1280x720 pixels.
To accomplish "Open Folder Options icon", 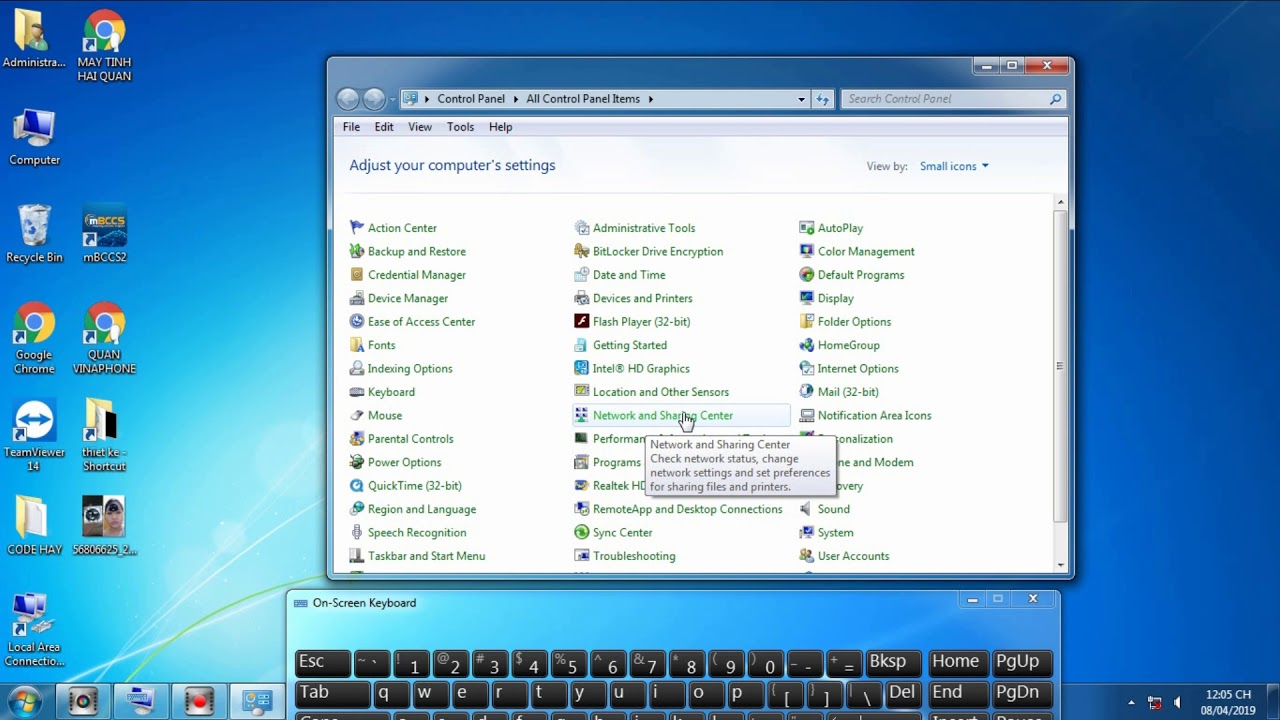I will [x=807, y=322].
